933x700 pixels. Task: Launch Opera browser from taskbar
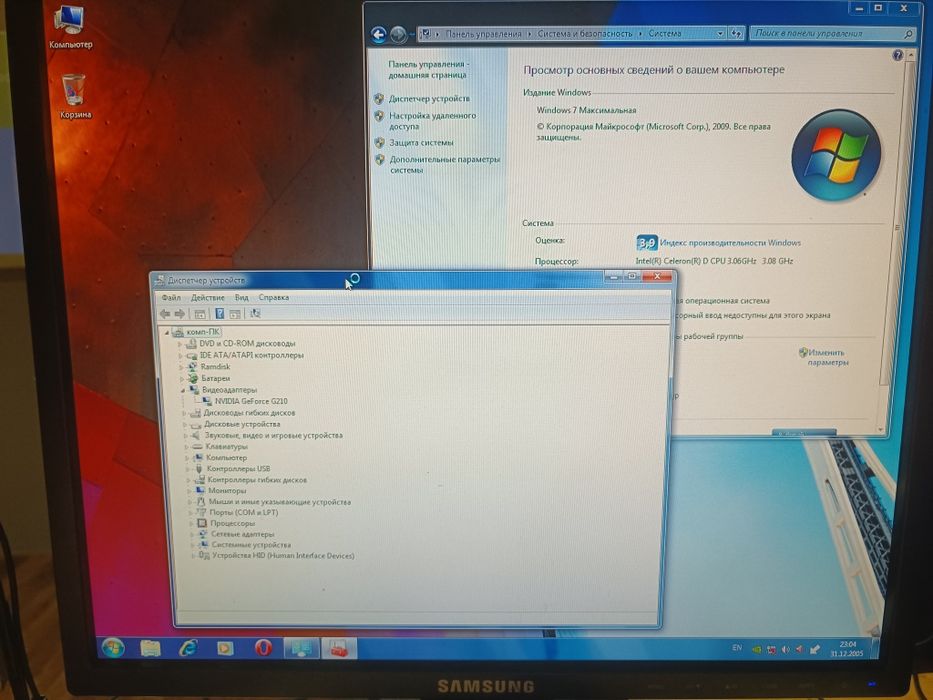point(264,648)
